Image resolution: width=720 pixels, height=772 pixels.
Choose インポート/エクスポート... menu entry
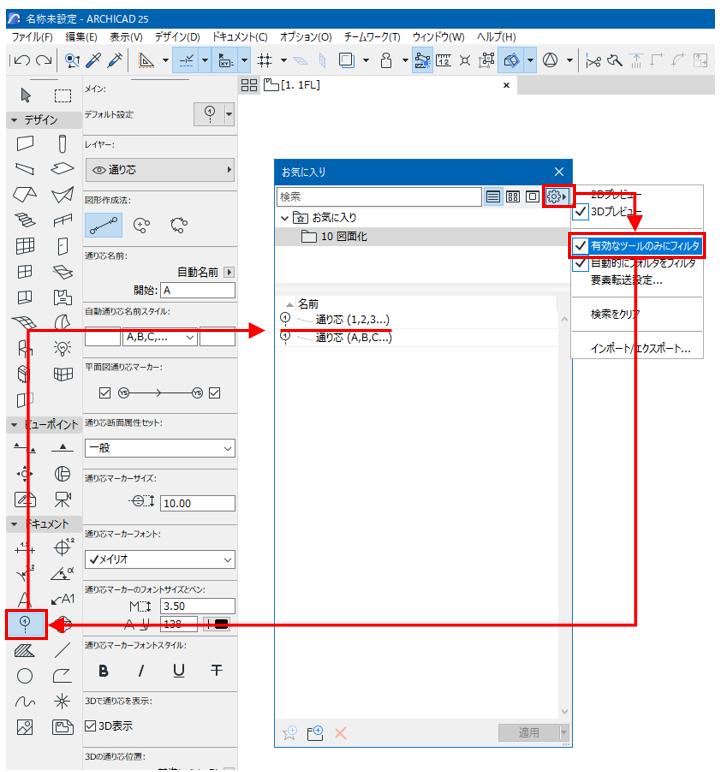pos(640,348)
